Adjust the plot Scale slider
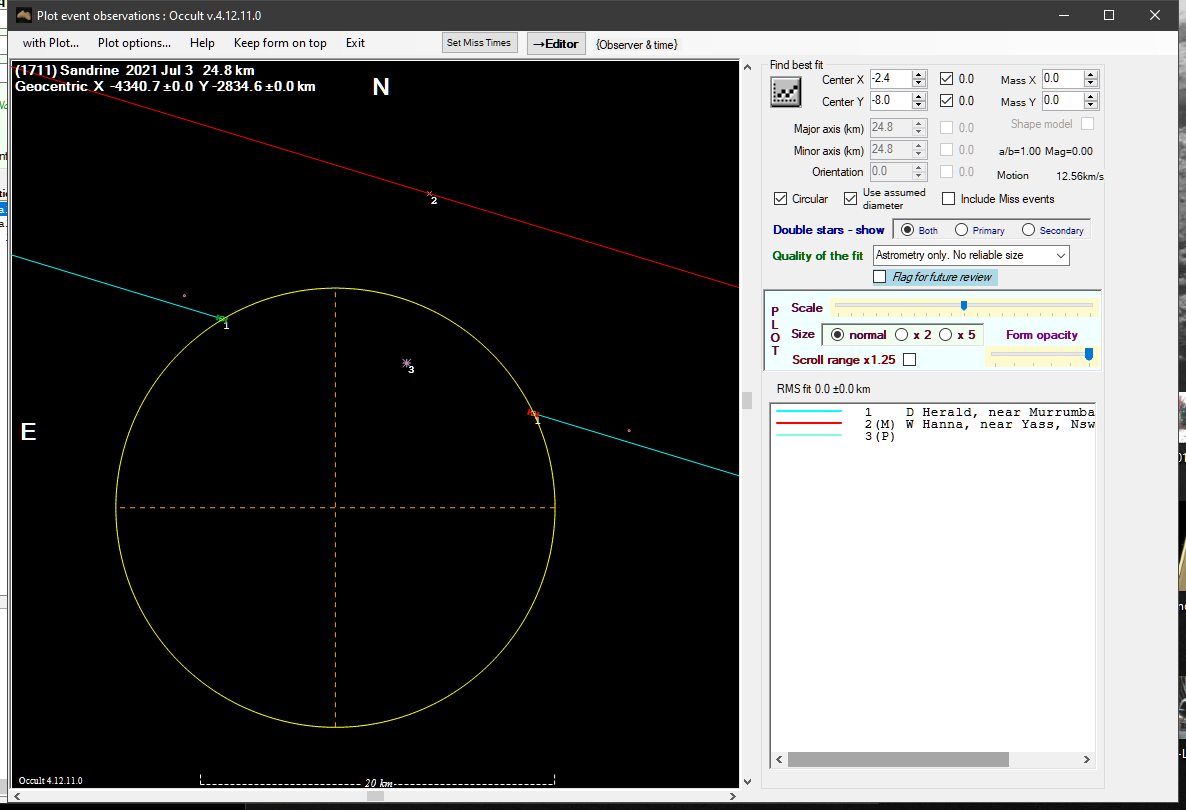1186x810 pixels. (x=964, y=306)
